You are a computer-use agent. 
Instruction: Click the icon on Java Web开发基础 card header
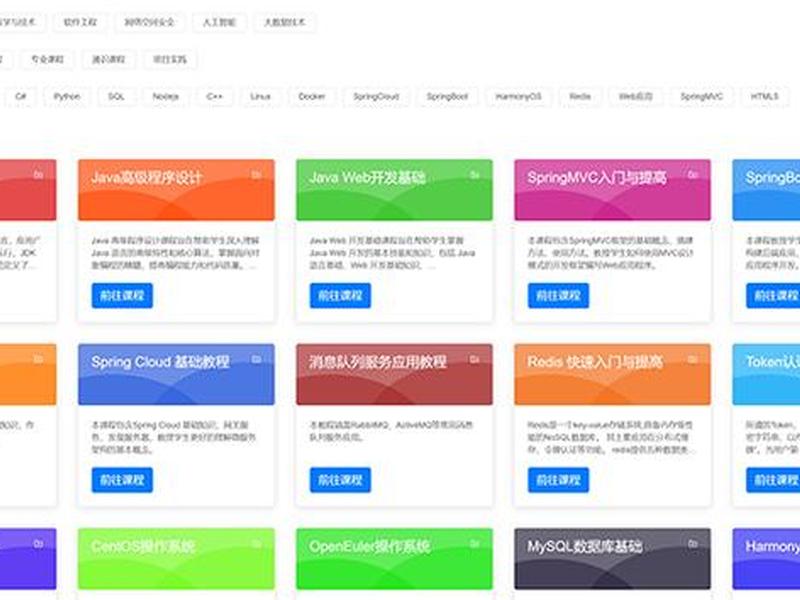tap(474, 174)
